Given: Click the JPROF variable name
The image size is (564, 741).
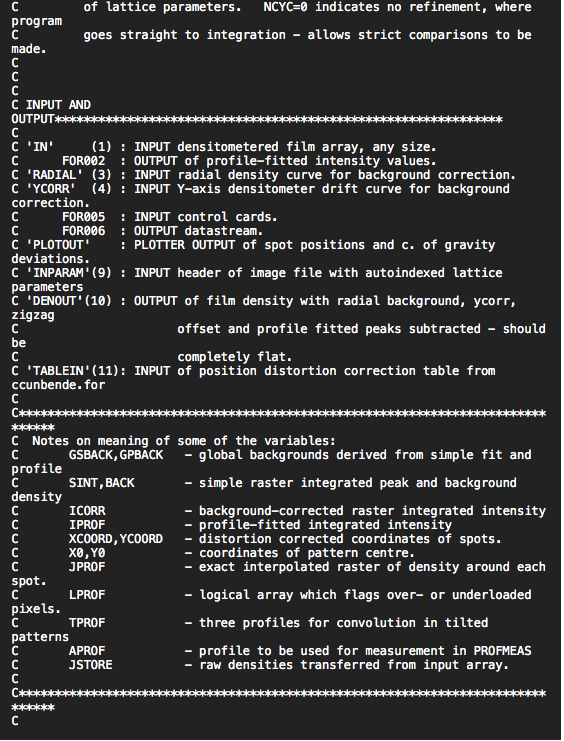Looking at the screenshot, I should click(87, 567).
